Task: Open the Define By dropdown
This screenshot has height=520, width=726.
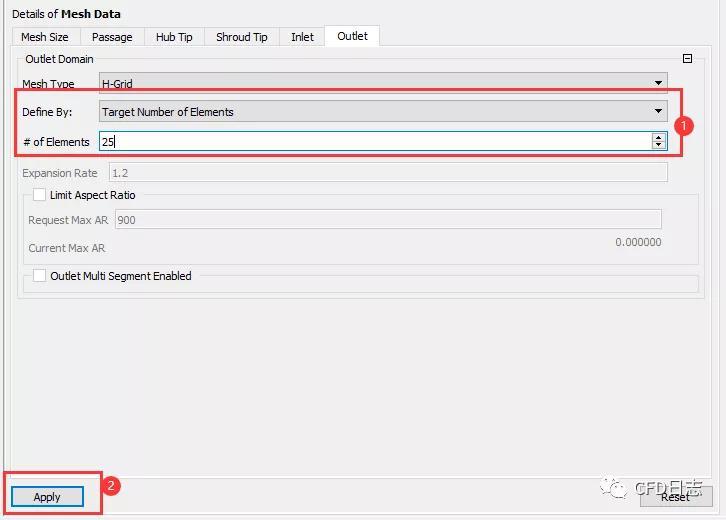Action: [383, 111]
